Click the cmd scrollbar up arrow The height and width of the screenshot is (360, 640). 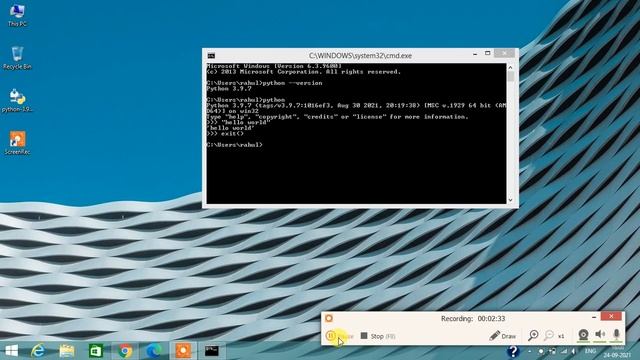coord(511,67)
